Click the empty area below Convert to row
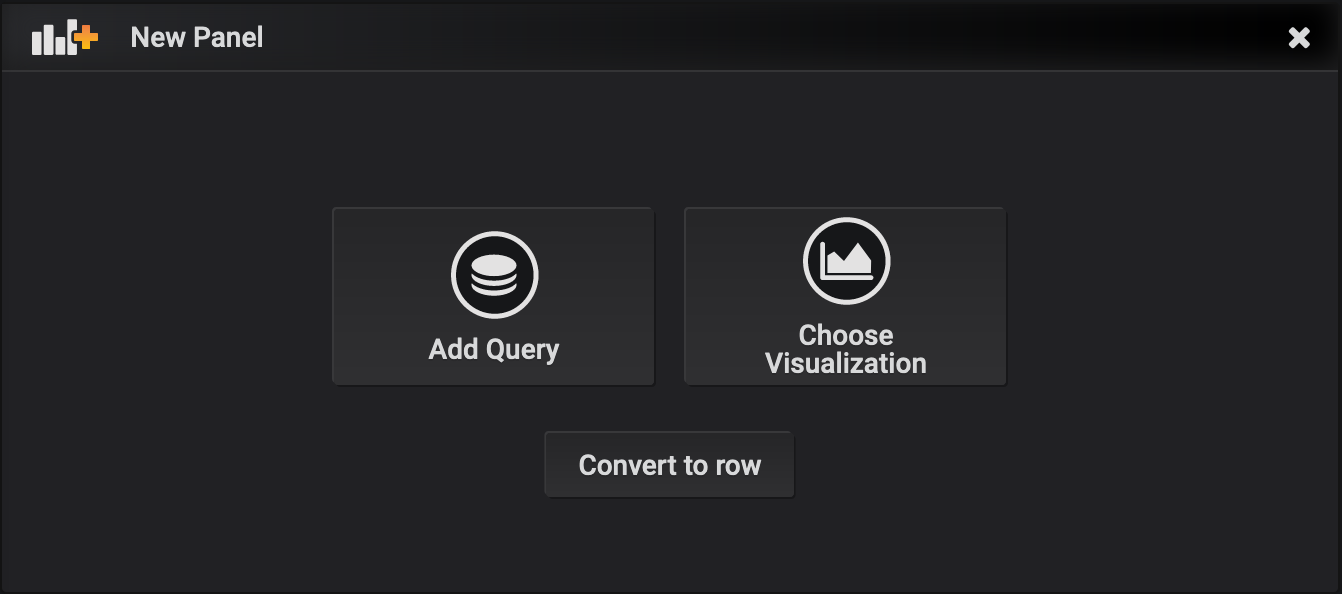Image resolution: width=1342 pixels, height=594 pixels. 669,545
